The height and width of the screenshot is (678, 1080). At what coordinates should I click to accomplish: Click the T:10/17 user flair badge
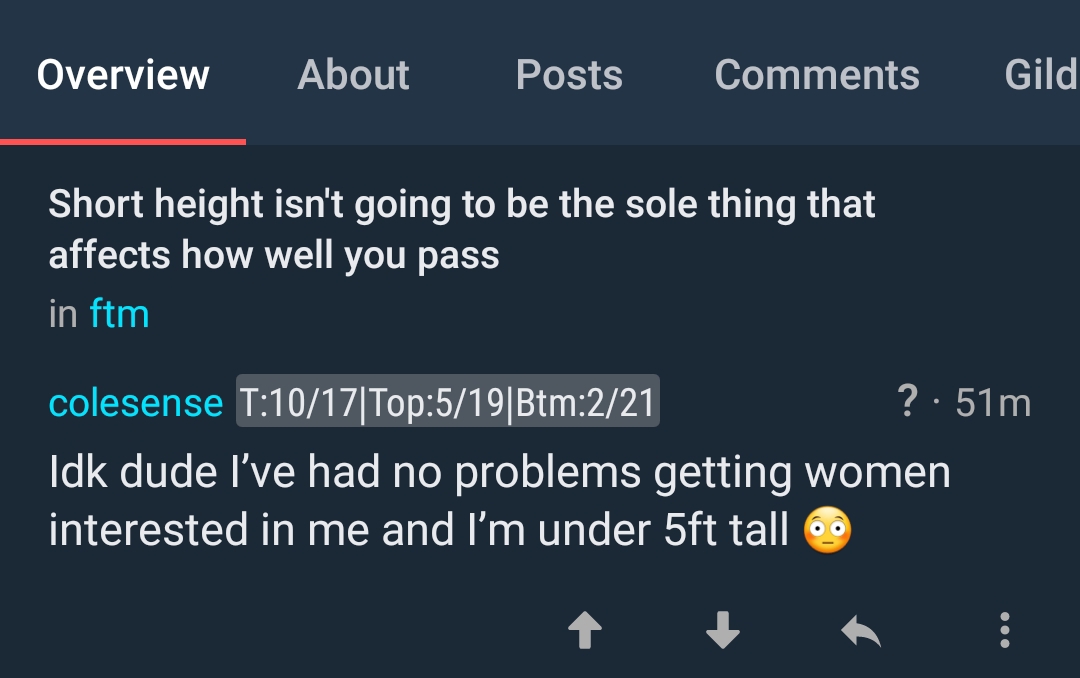(x=448, y=401)
